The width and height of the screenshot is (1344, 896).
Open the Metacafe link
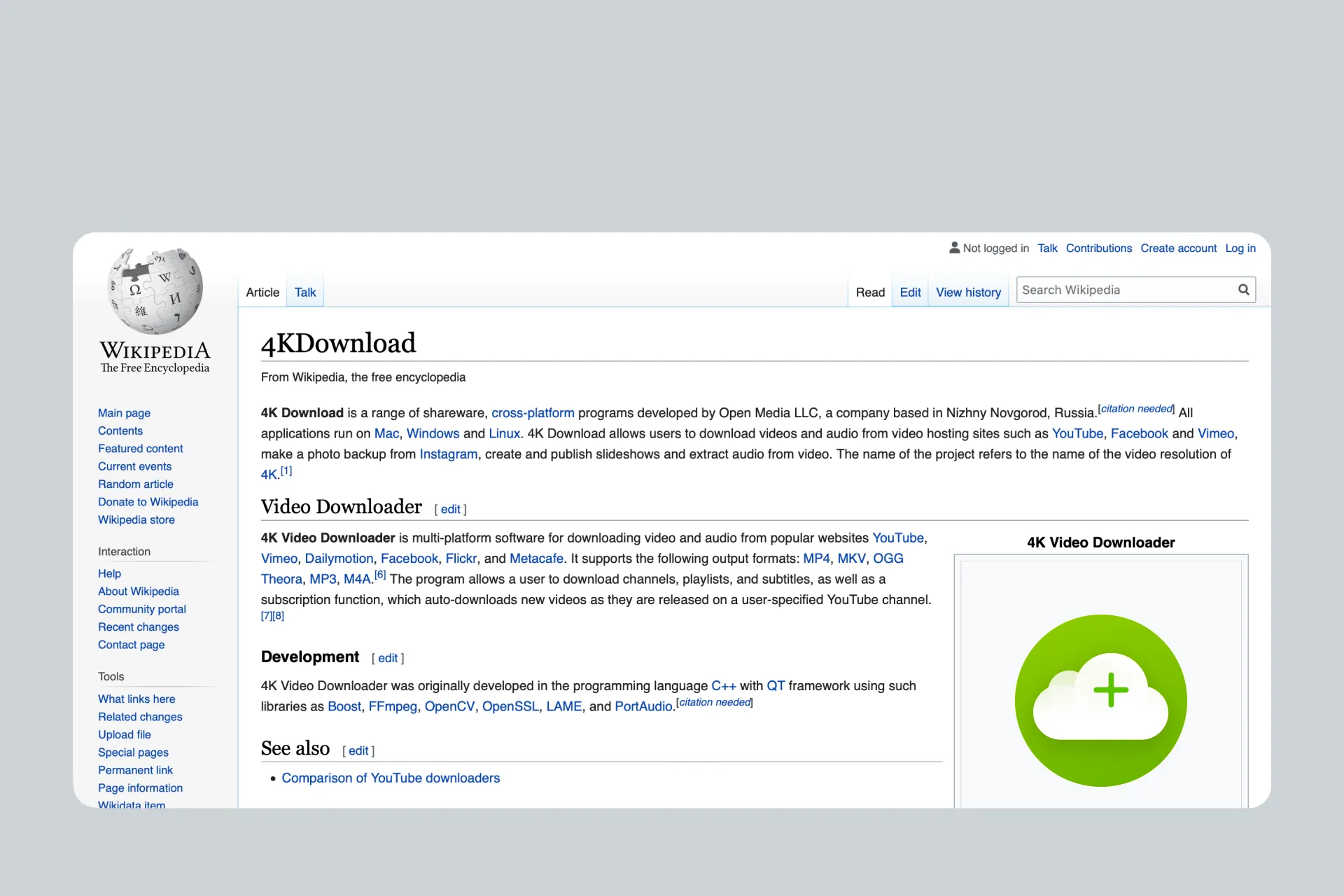coord(536,559)
